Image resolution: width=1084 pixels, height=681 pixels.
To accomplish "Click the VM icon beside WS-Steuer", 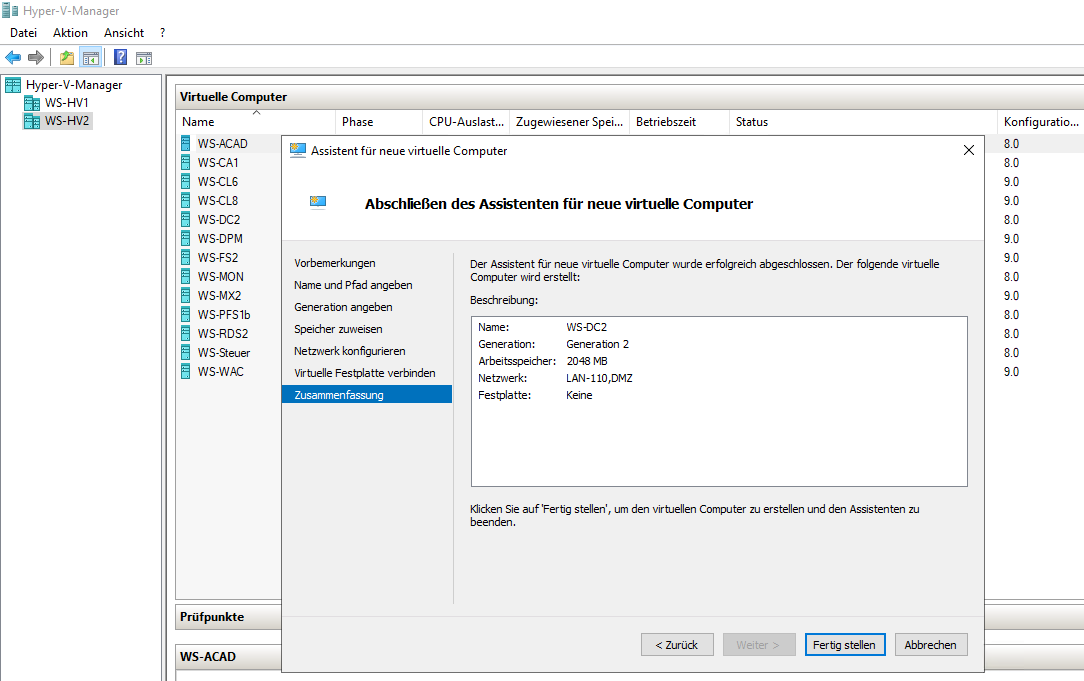I will point(186,353).
